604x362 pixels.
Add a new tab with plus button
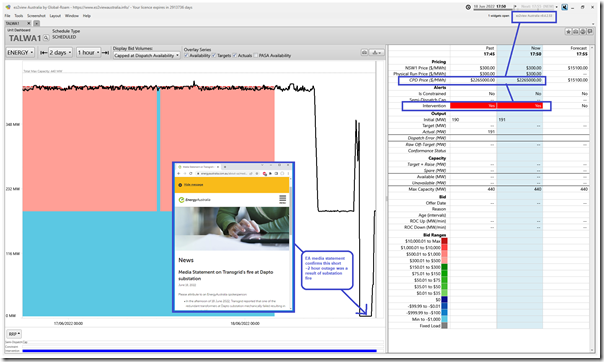36,23
